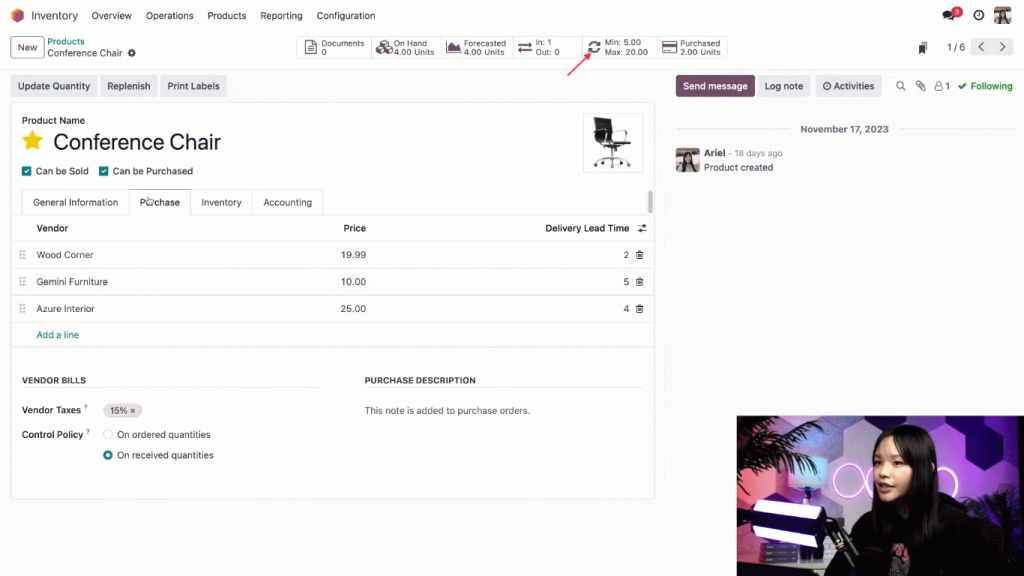Switch to the Inventory tab

click(x=221, y=202)
